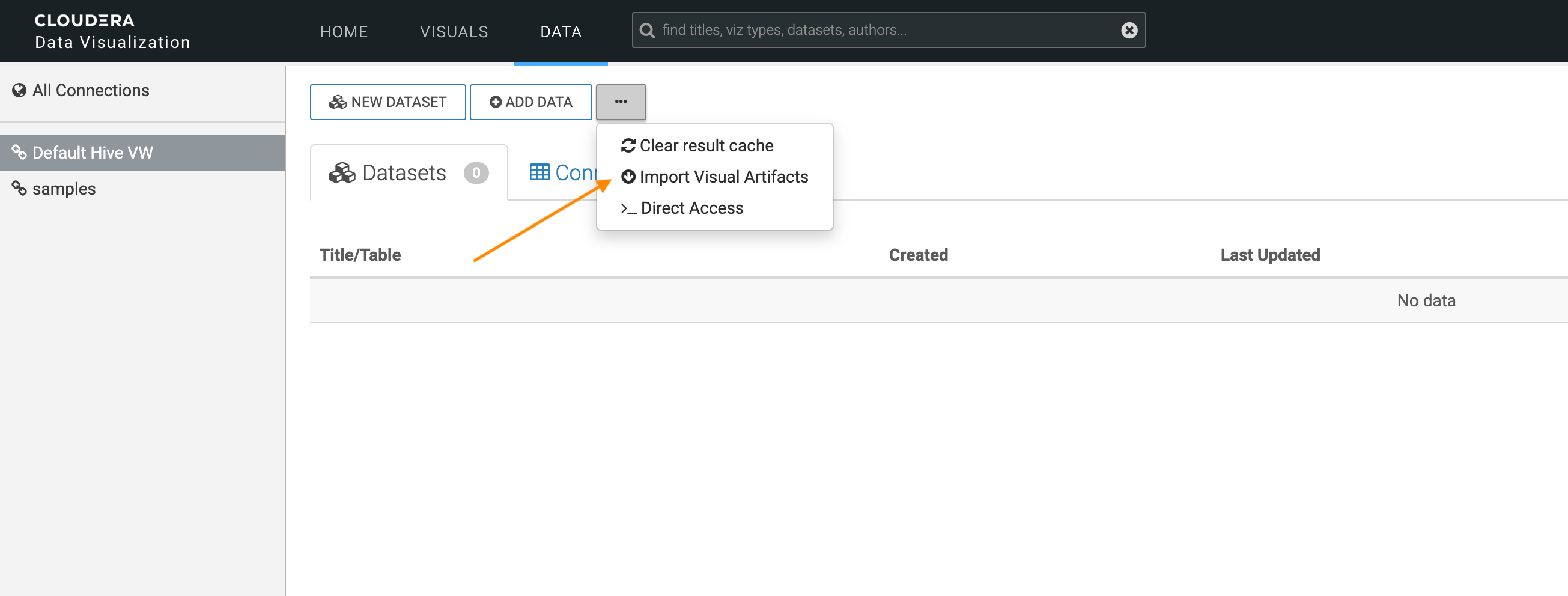Click the Cloudera Data Visualization logo
Viewport: 1568px width, 596px height.
(x=111, y=31)
